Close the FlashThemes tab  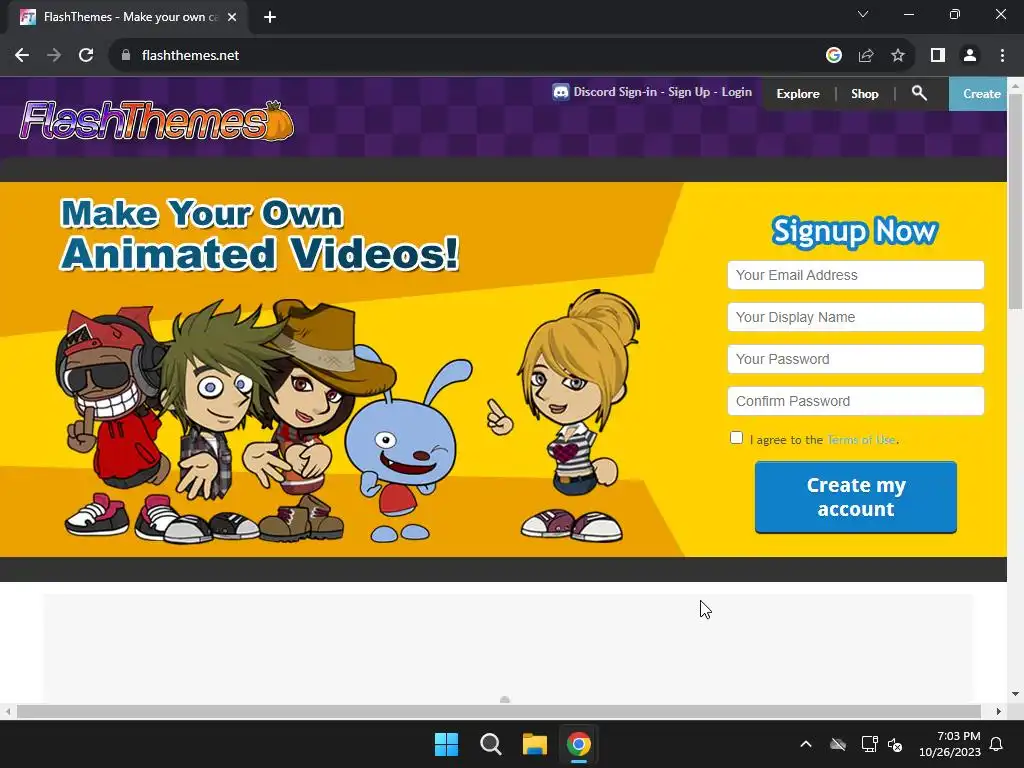[x=232, y=17]
